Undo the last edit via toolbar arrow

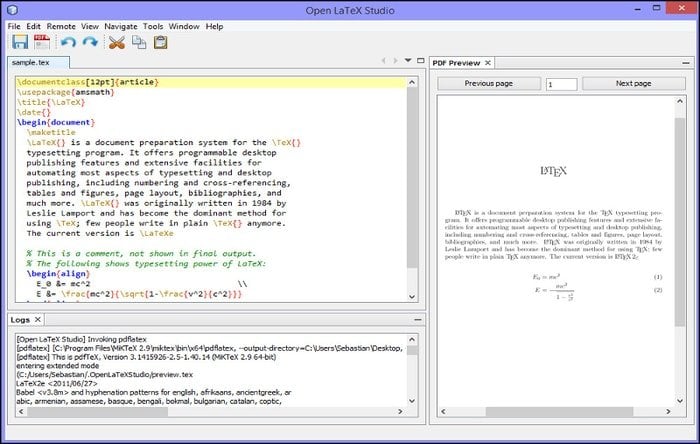[x=68, y=43]
